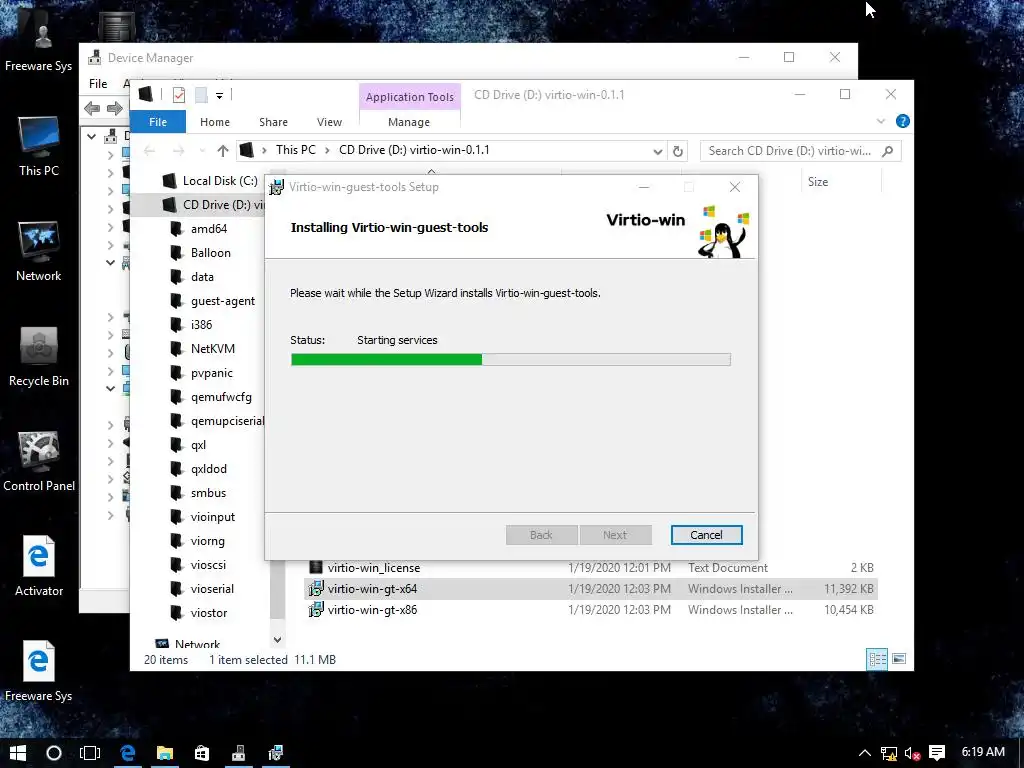1024x768 pixels.
Task: Open the Share ribbon tab
Action: coord(273,122)
